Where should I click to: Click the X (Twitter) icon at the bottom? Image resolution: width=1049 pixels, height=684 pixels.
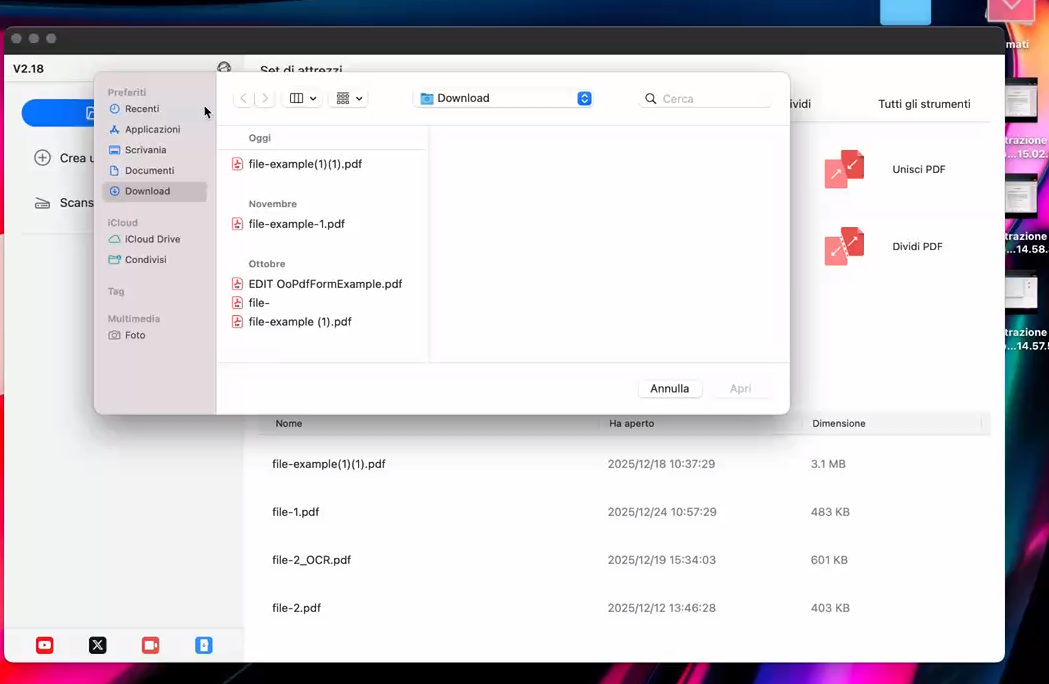tap(97, 645)
